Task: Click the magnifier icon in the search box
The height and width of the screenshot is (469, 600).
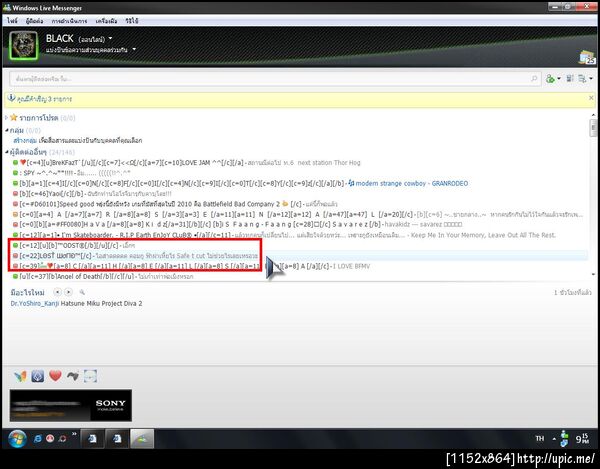Action: 534,79
